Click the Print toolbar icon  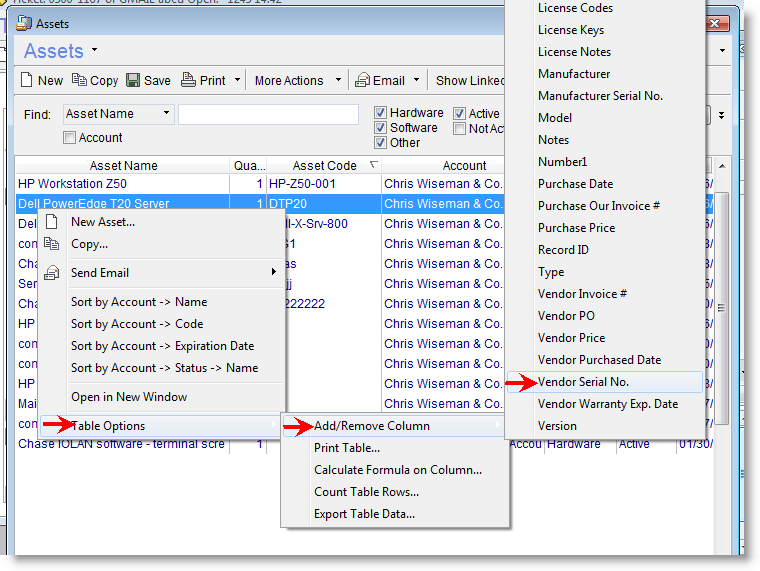[188, 81]
